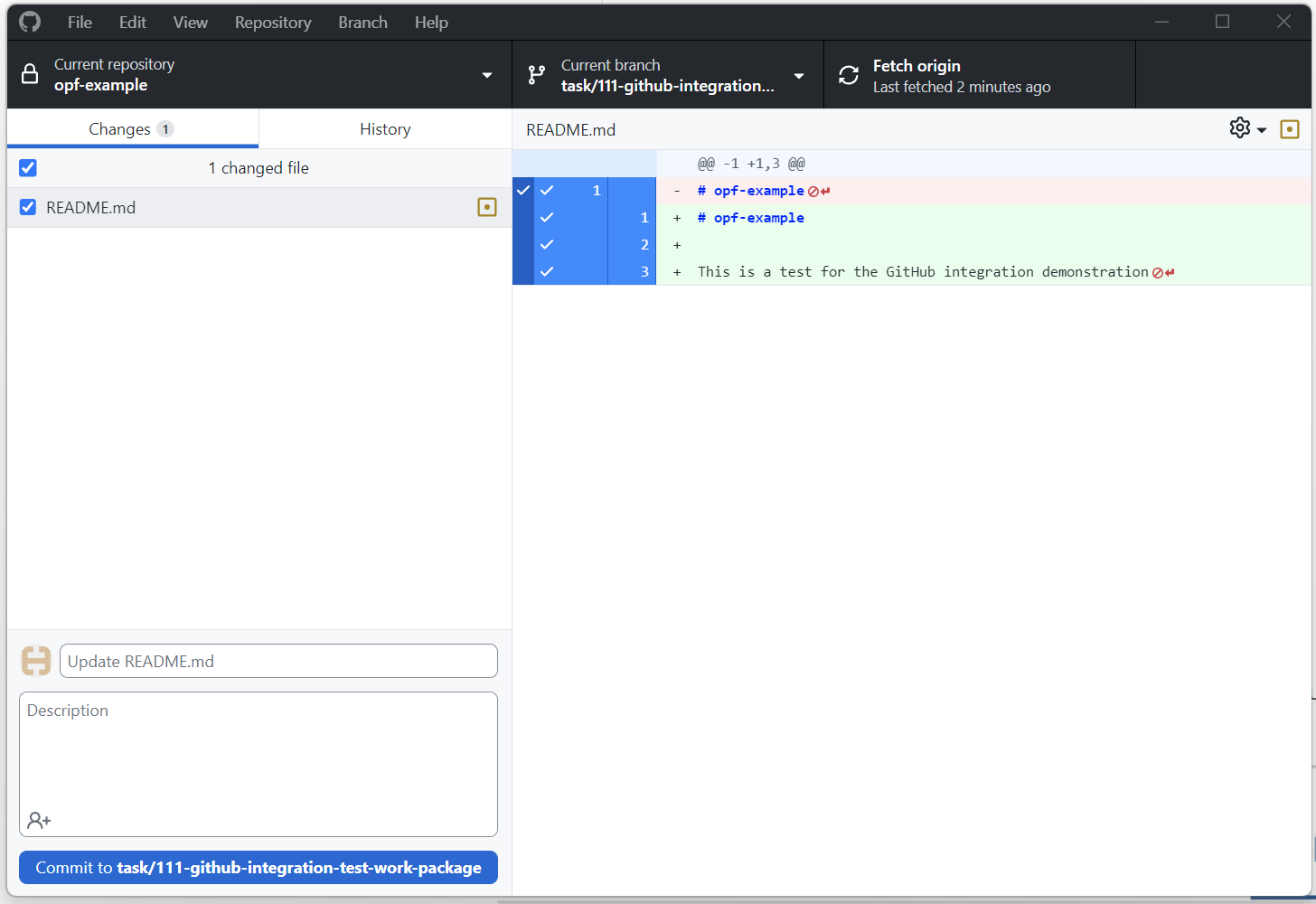This screenshot has width=1316, height=904.
Task: Uncheck the README.md file checkbox
Action: (28, 207)
